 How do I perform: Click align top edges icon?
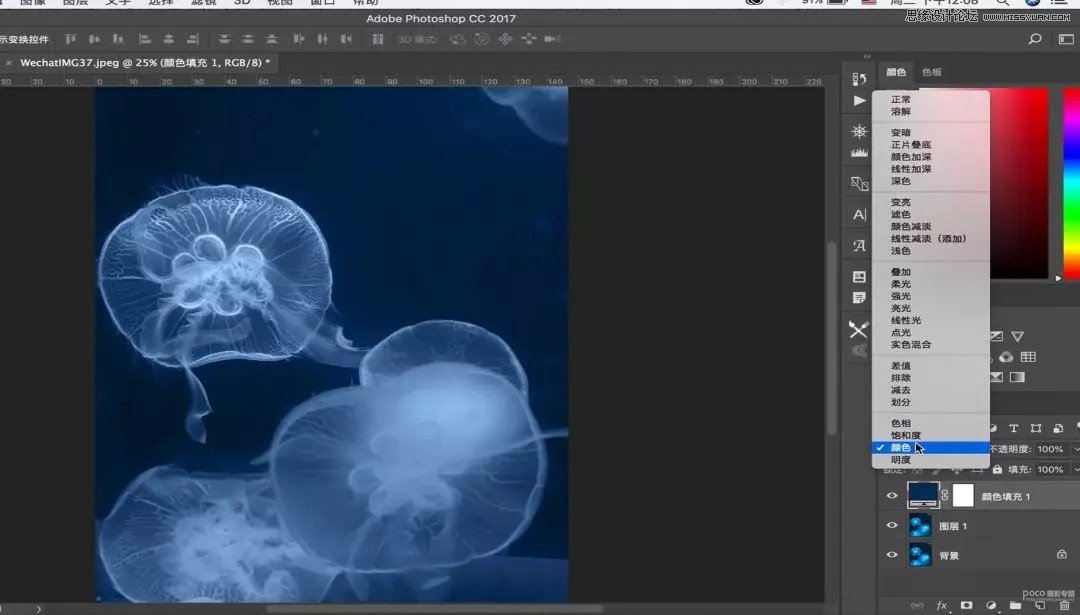tap(70, 39)
